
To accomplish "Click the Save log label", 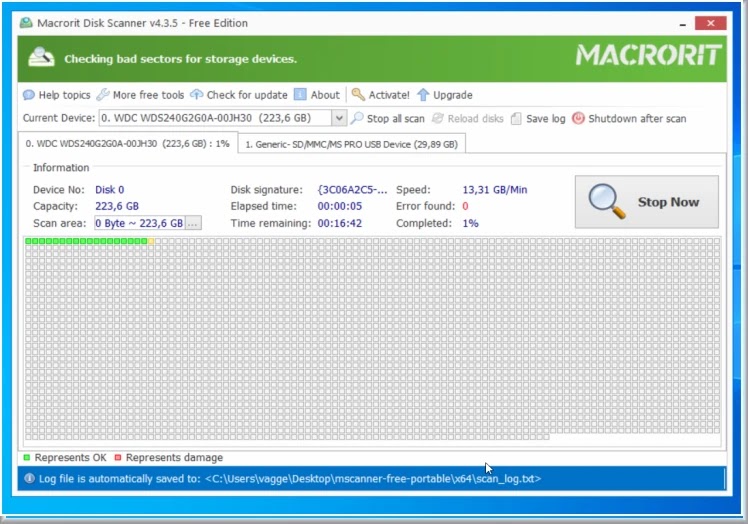I will tap(546, 118).
